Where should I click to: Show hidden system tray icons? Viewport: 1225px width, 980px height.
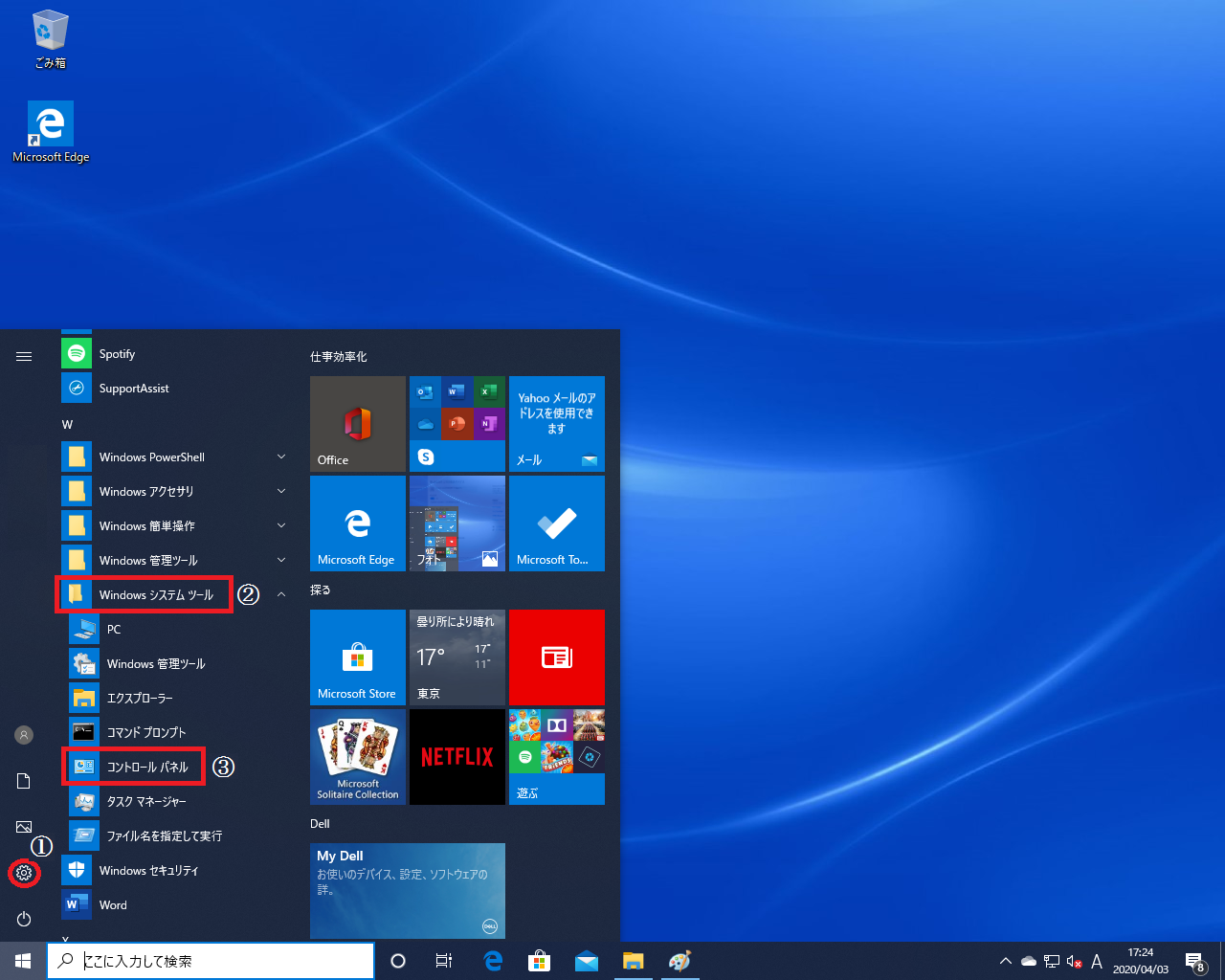(1006, 961)
